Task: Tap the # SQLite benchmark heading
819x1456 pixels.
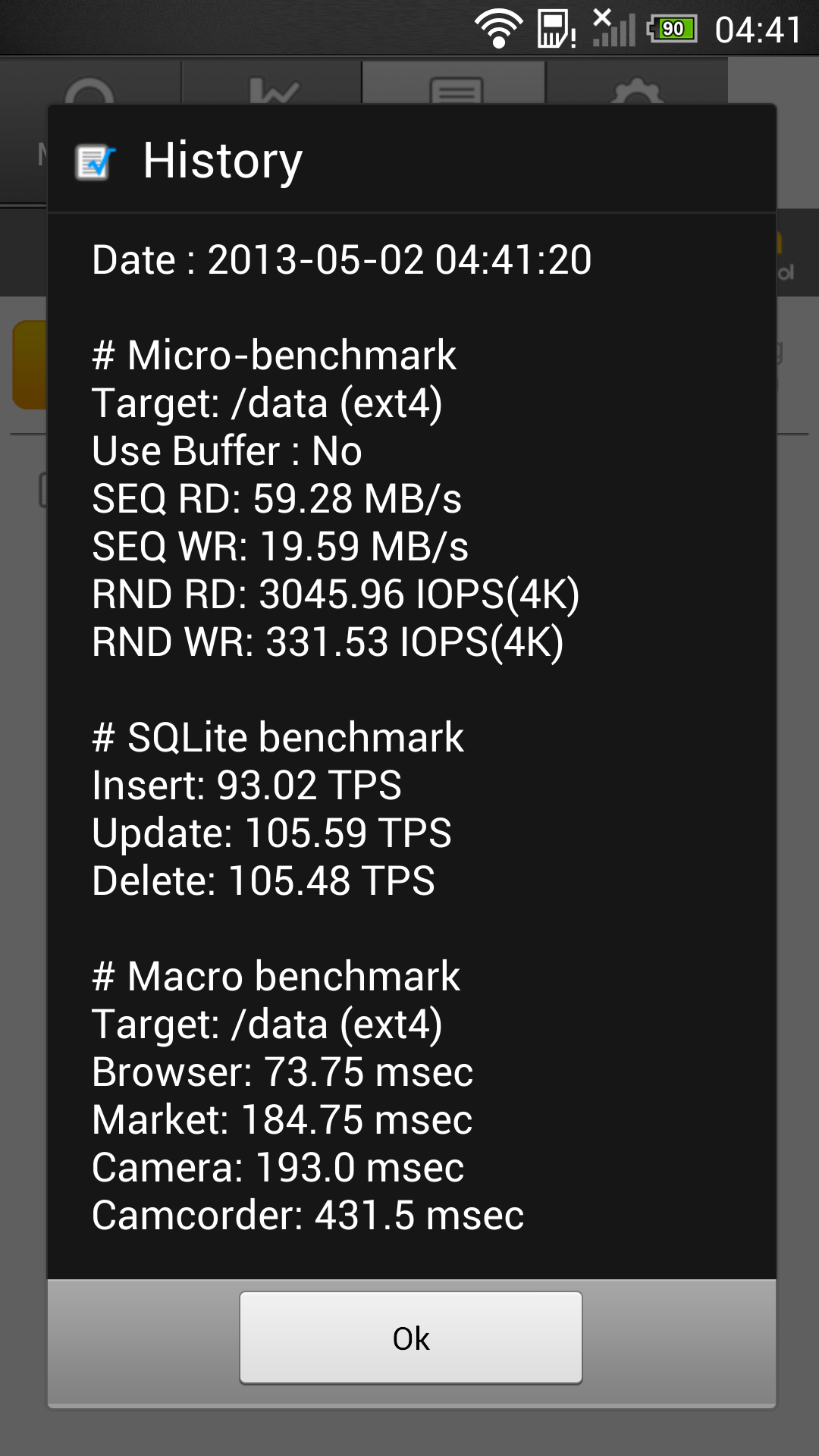Action: point(278,737)
